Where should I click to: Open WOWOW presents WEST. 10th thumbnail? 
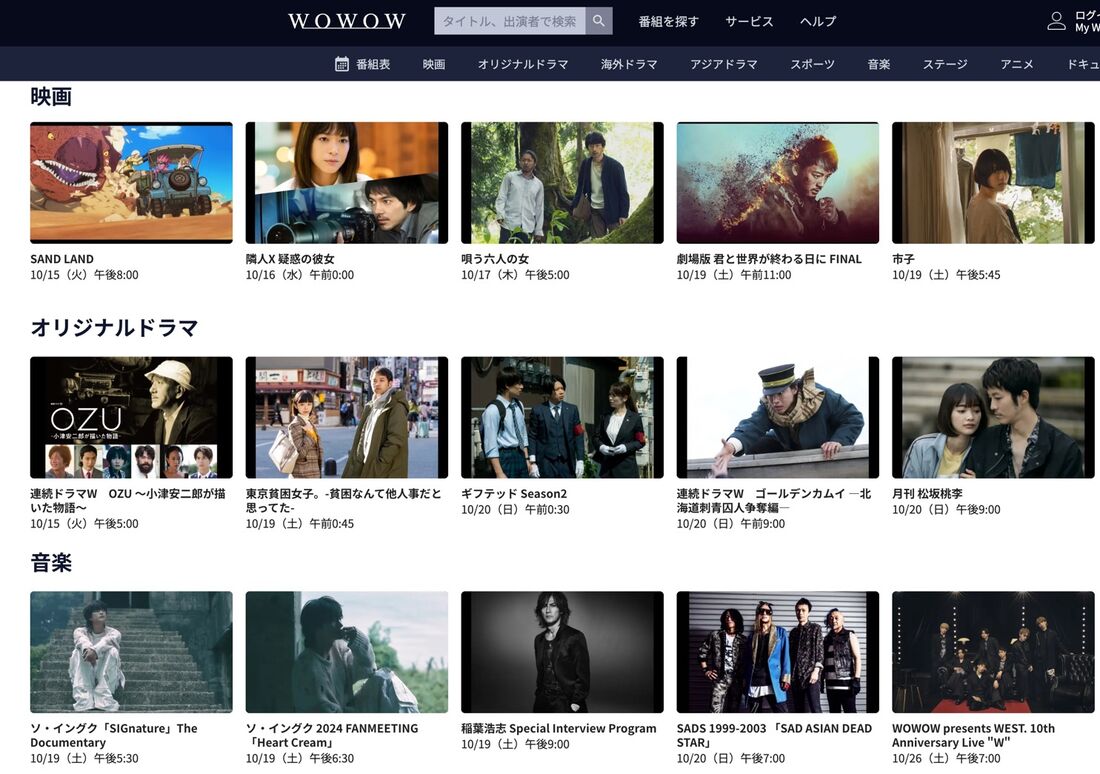pyautogui.click(x=993, y=652)
